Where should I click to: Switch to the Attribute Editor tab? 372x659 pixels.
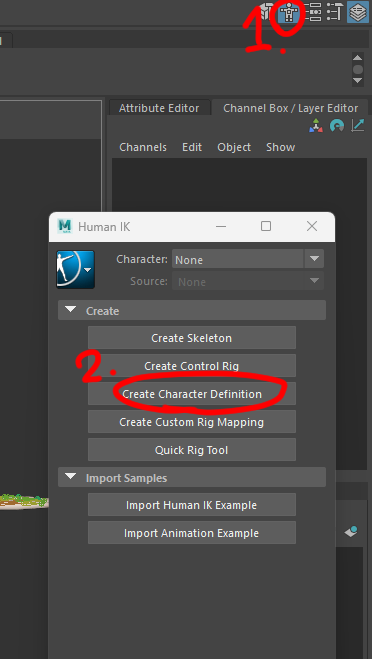159,108
